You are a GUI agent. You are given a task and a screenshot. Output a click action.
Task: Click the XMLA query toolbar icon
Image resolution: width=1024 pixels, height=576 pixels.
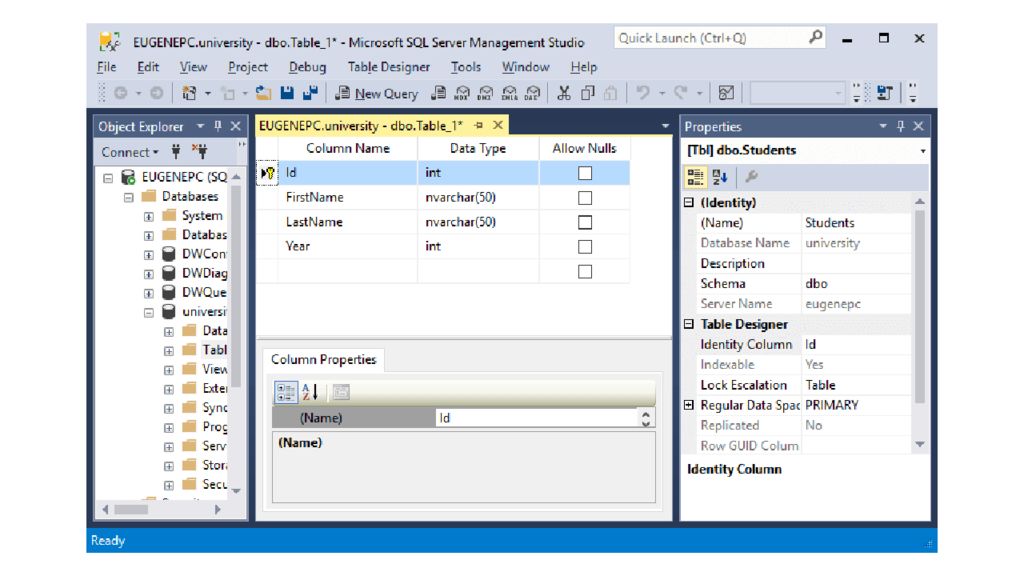click(x=509, y=93)
